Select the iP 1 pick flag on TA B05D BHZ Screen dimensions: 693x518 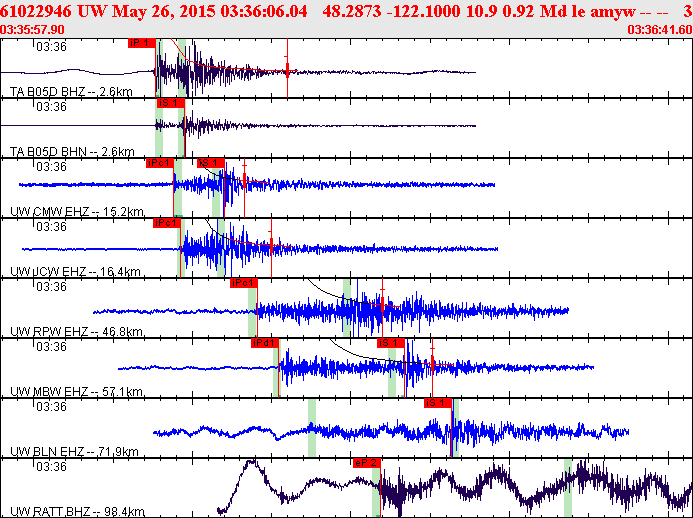point(141,43)
